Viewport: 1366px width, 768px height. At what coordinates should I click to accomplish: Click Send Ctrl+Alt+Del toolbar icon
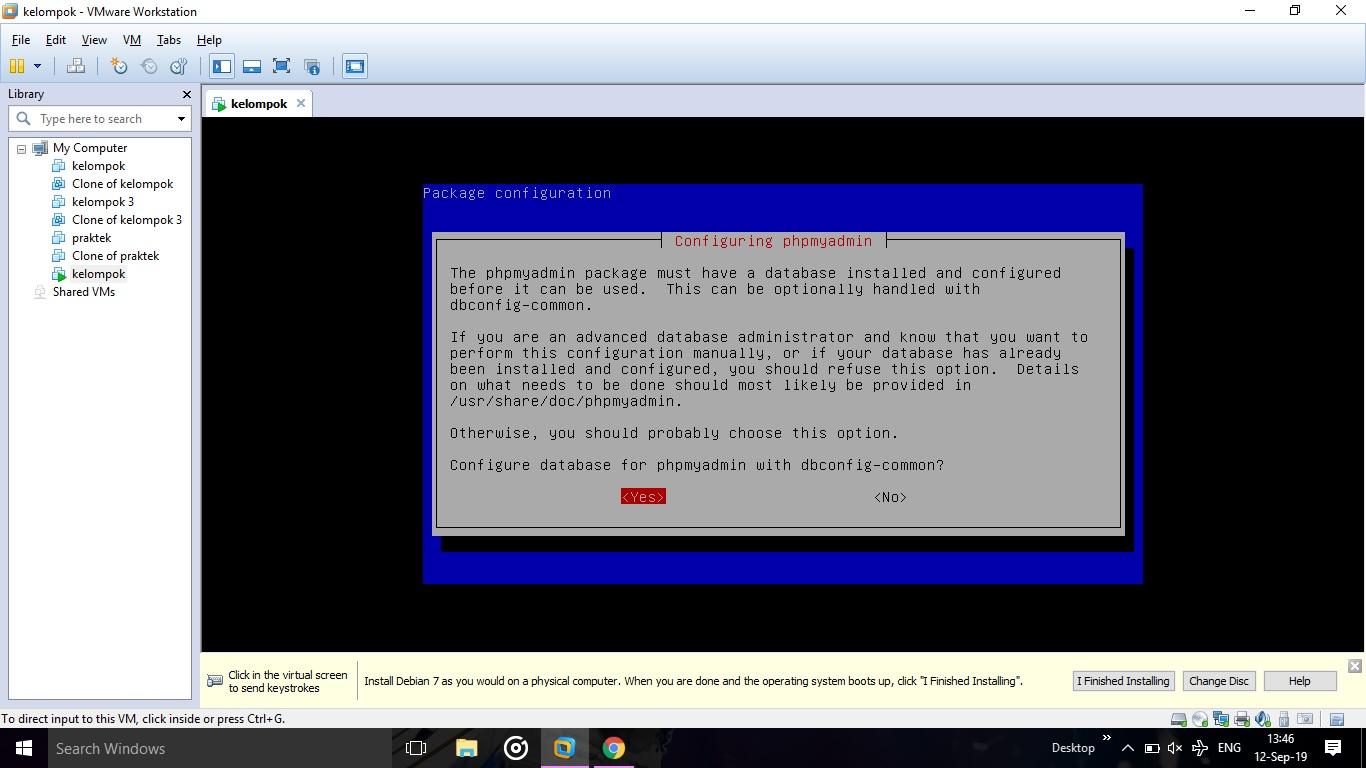point(75,66)
